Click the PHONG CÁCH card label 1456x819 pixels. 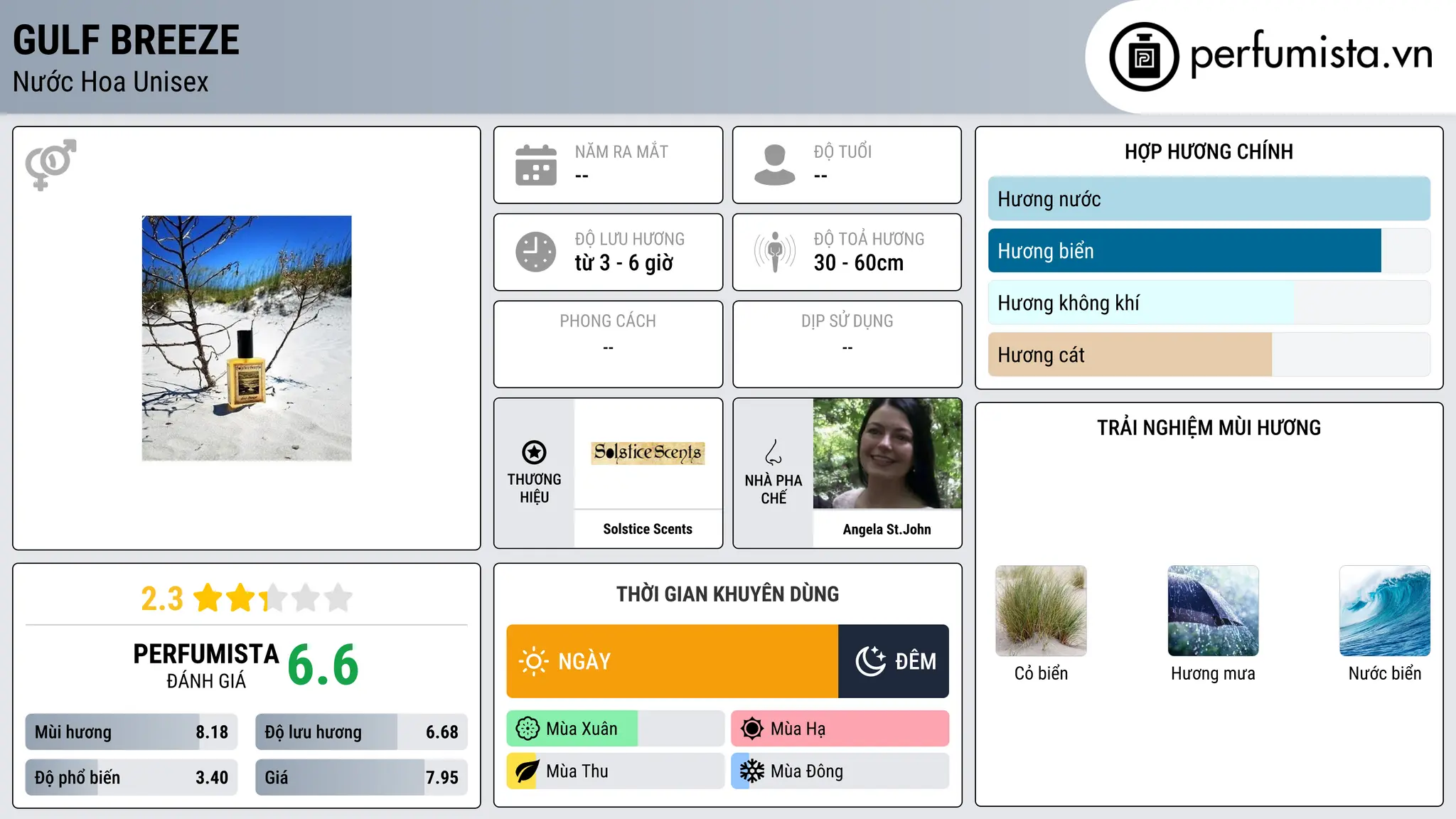pos(608,321)
